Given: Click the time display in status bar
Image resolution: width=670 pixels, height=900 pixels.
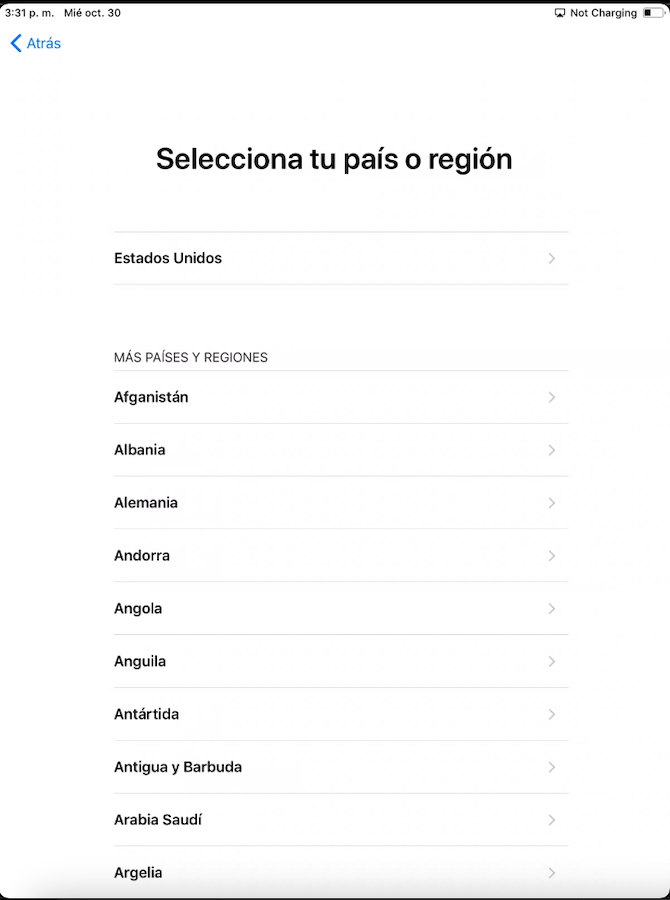Looking at the screenshot, I should (x=29, y=13).
